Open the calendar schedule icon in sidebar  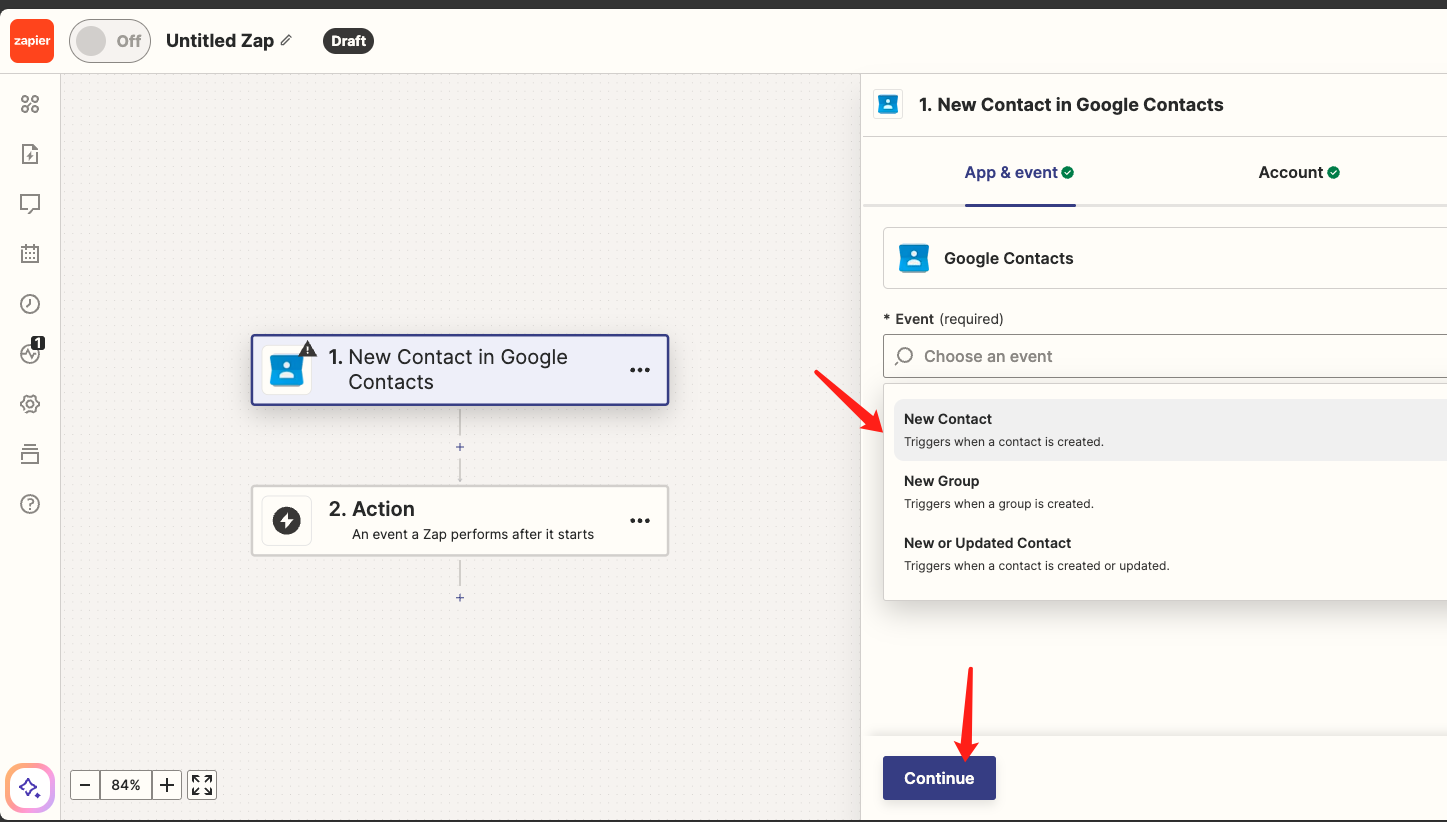coord(30,254)
